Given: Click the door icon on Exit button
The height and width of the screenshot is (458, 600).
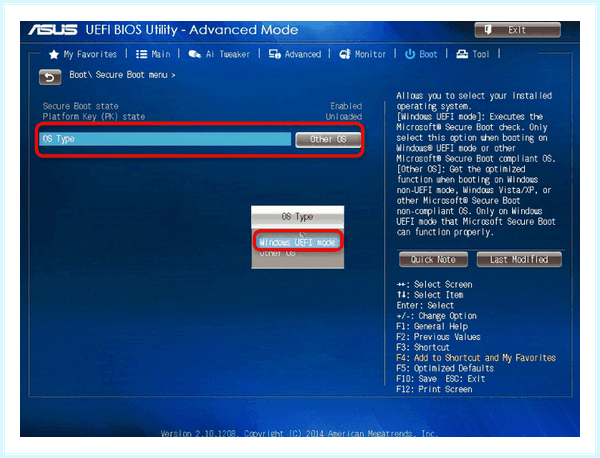Looking at the screenshot, I should (x=488, y=29).
